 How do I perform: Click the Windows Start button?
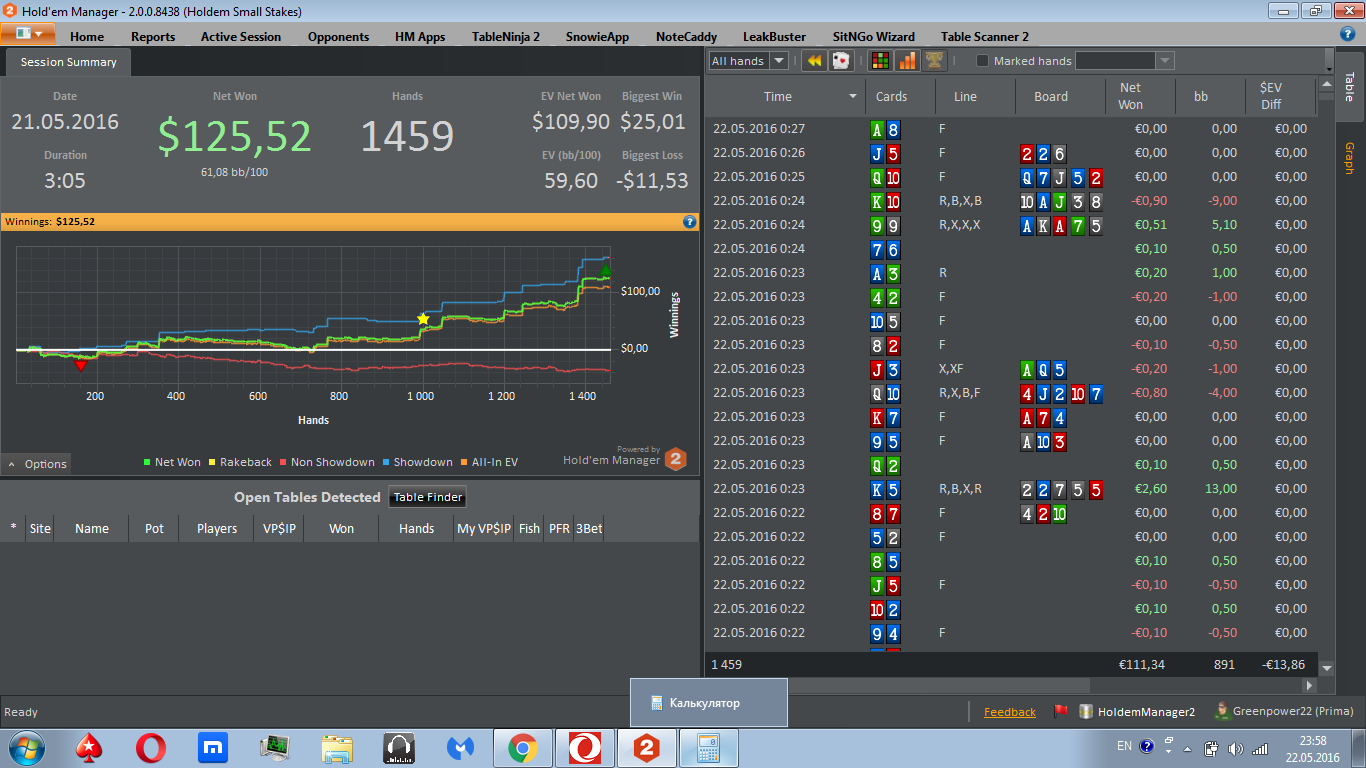[27, 747]
